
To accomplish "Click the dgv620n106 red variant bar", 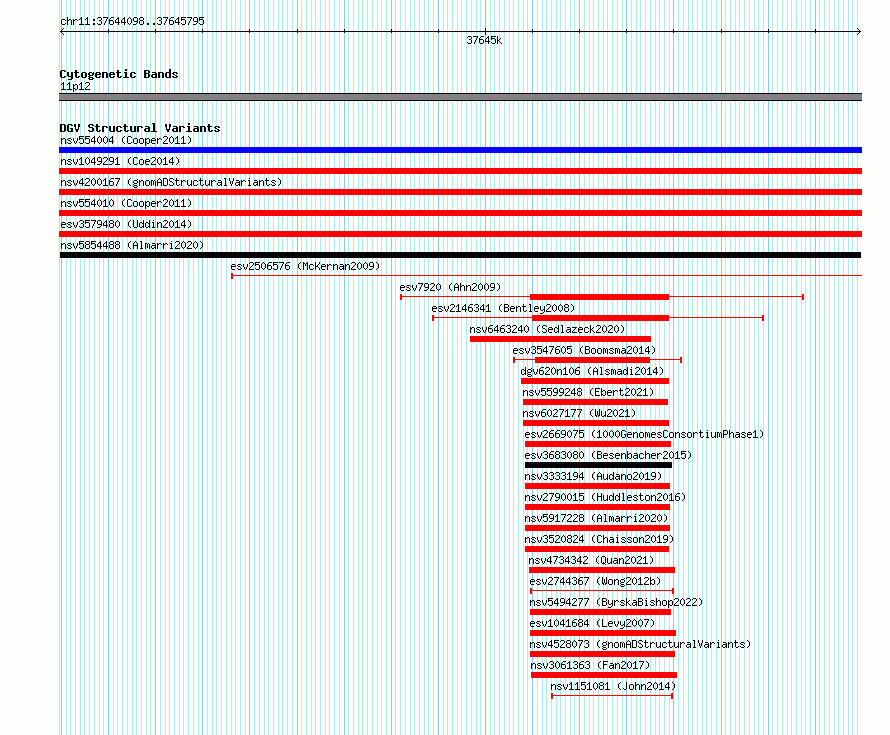I will (595, 381).
